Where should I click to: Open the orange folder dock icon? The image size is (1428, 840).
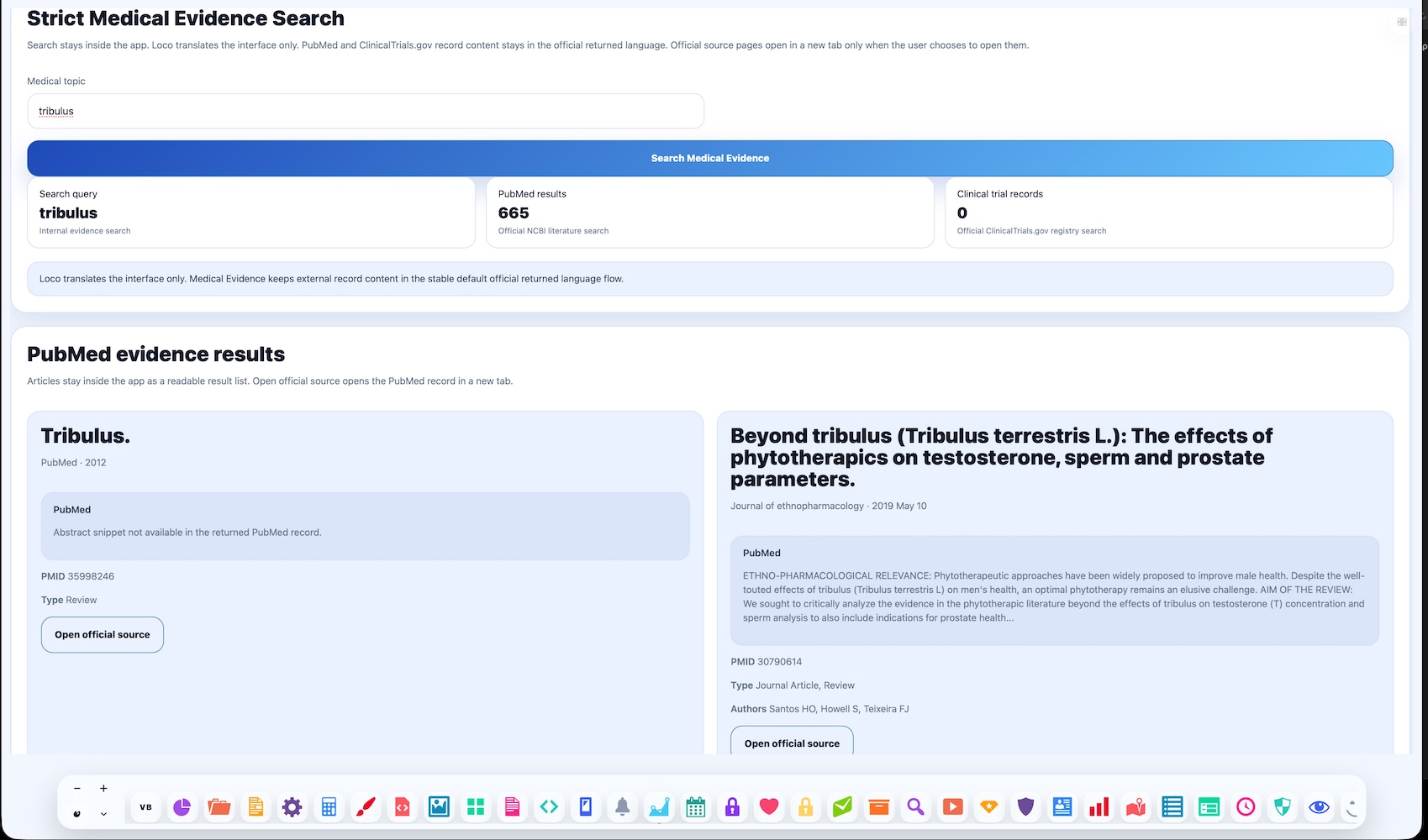[x=219, y=807]
